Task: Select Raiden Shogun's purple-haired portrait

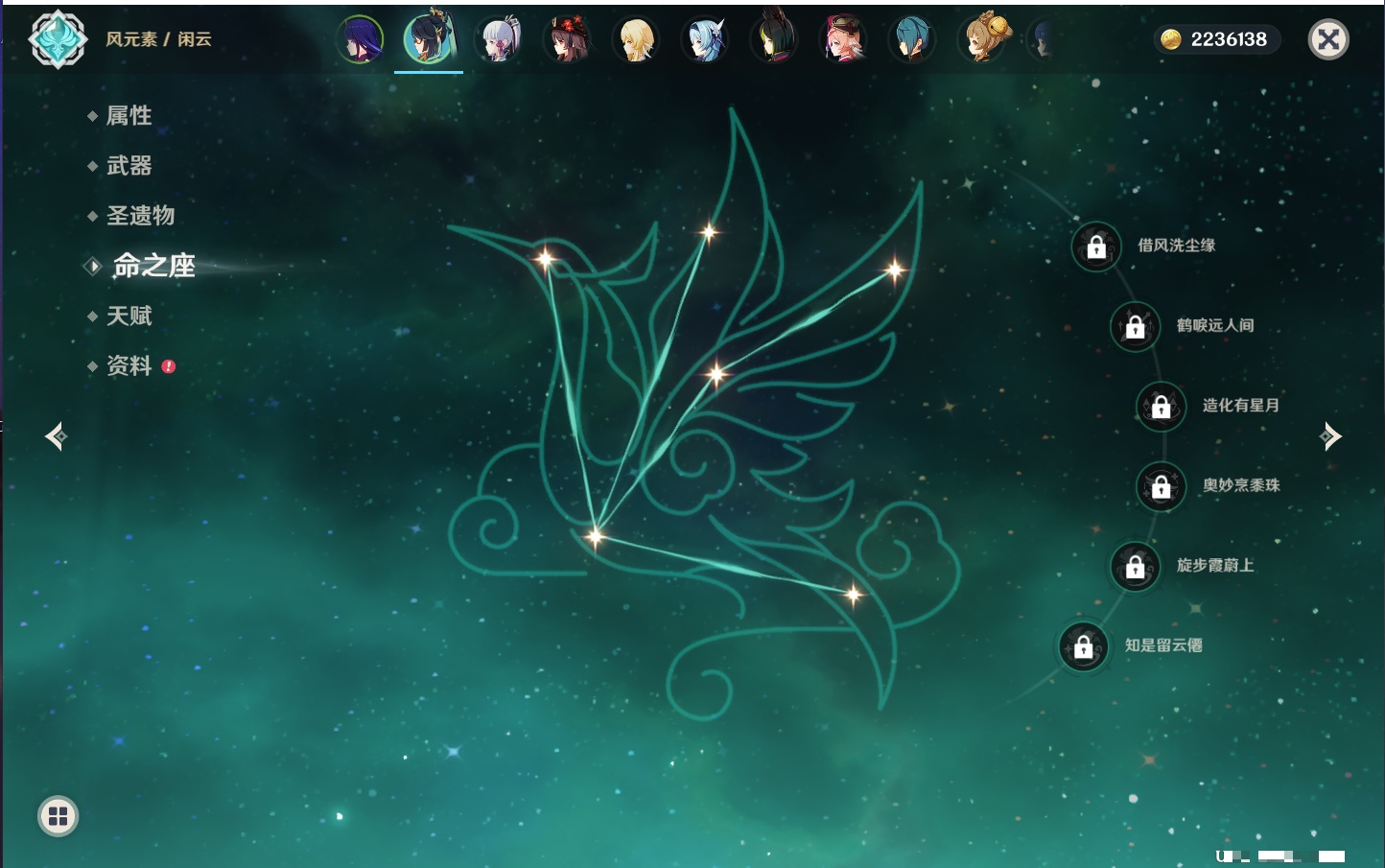Action: (361, 40)
